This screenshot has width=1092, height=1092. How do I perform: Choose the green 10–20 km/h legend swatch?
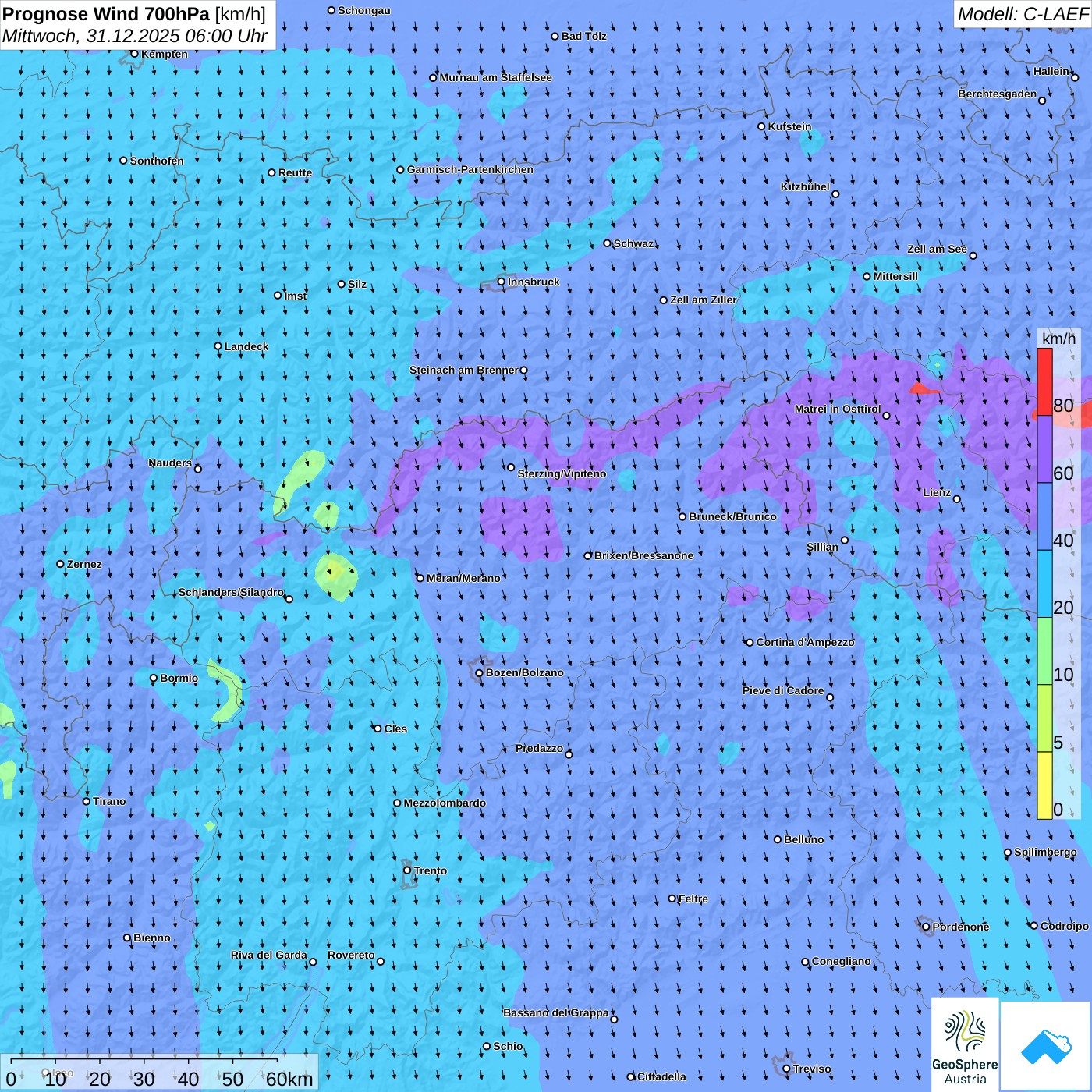click(x=1044, y=651)
